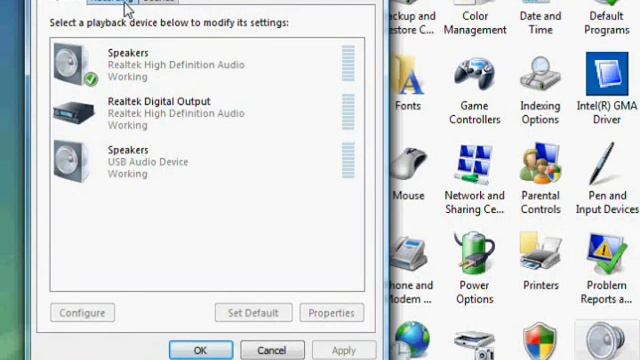Open Problem Reports icon in Control Panel
Viewport: 640px width, 360px height.
coord(606,269)
